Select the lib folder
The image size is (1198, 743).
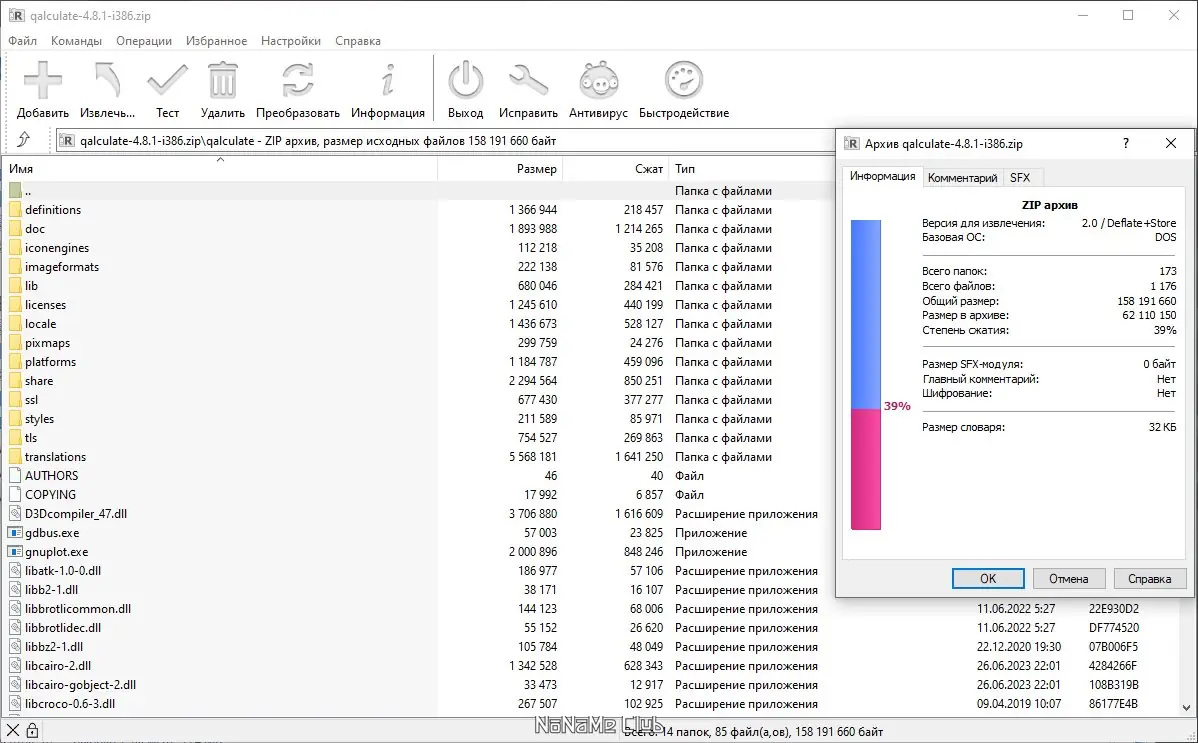(x=31, y=286)
